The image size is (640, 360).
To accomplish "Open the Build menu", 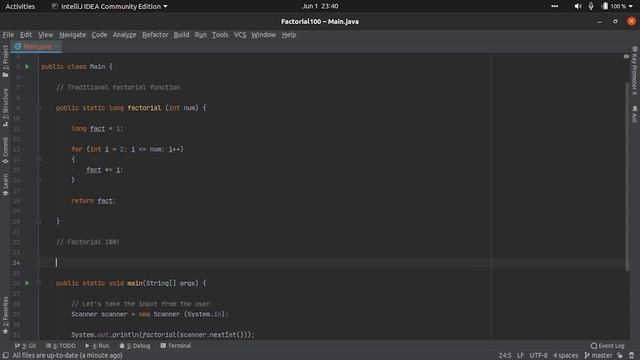I will coord(181,35).
